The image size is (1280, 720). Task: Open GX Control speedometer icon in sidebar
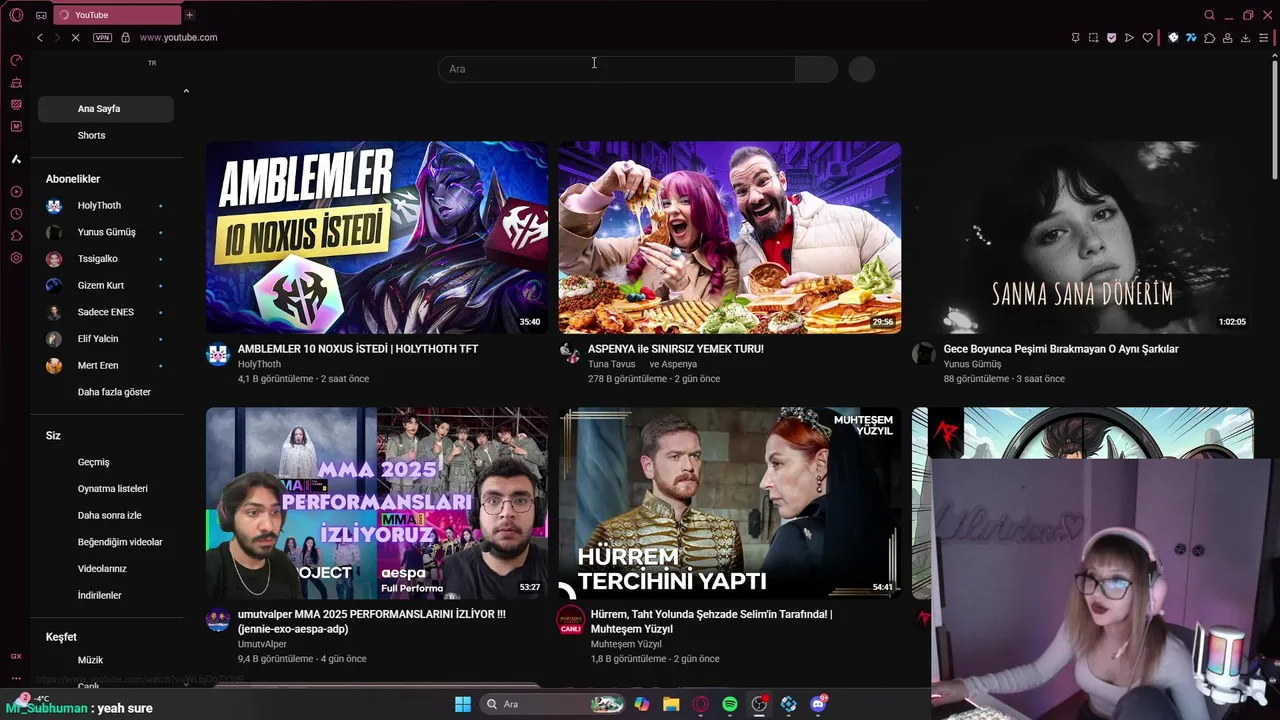click(x=16, y=61)
